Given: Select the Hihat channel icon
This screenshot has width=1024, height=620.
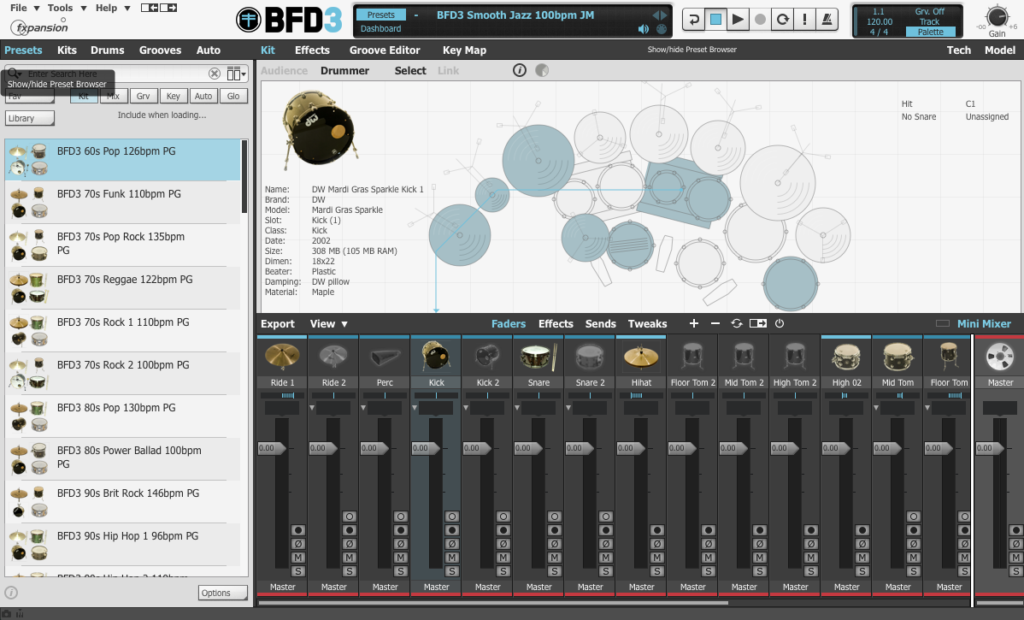Looking at the screenshot, I should [x=641, y=357].
